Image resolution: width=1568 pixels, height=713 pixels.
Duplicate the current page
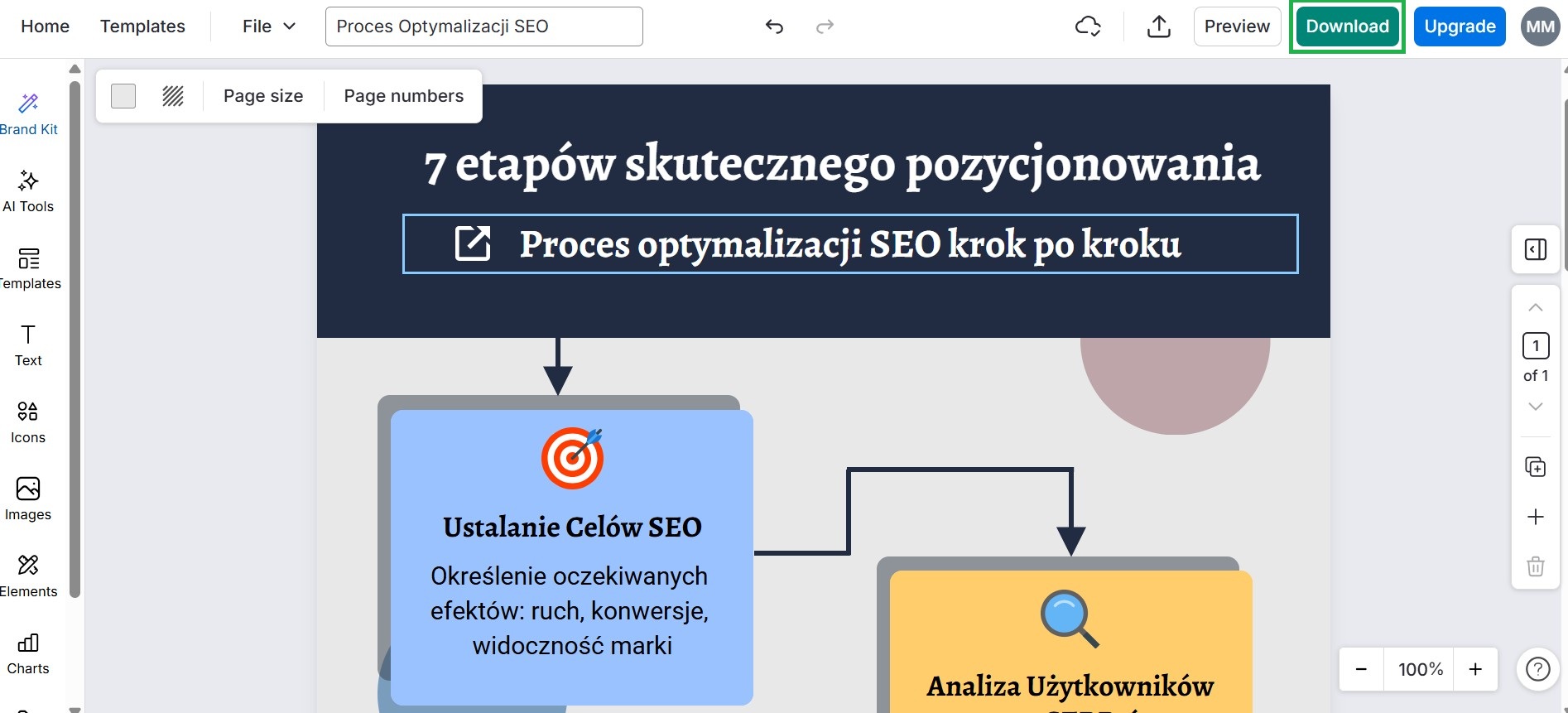[x=1536, y=467]
